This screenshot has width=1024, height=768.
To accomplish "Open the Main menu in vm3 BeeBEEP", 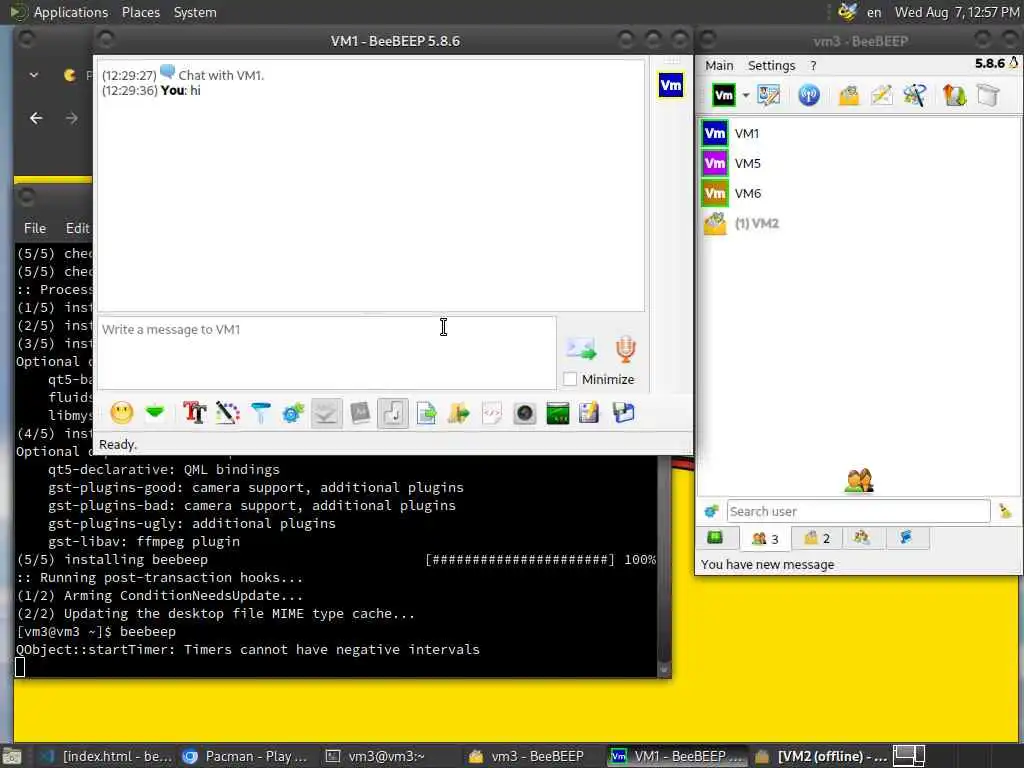I will pyautogui.click(x=719, y=65).
